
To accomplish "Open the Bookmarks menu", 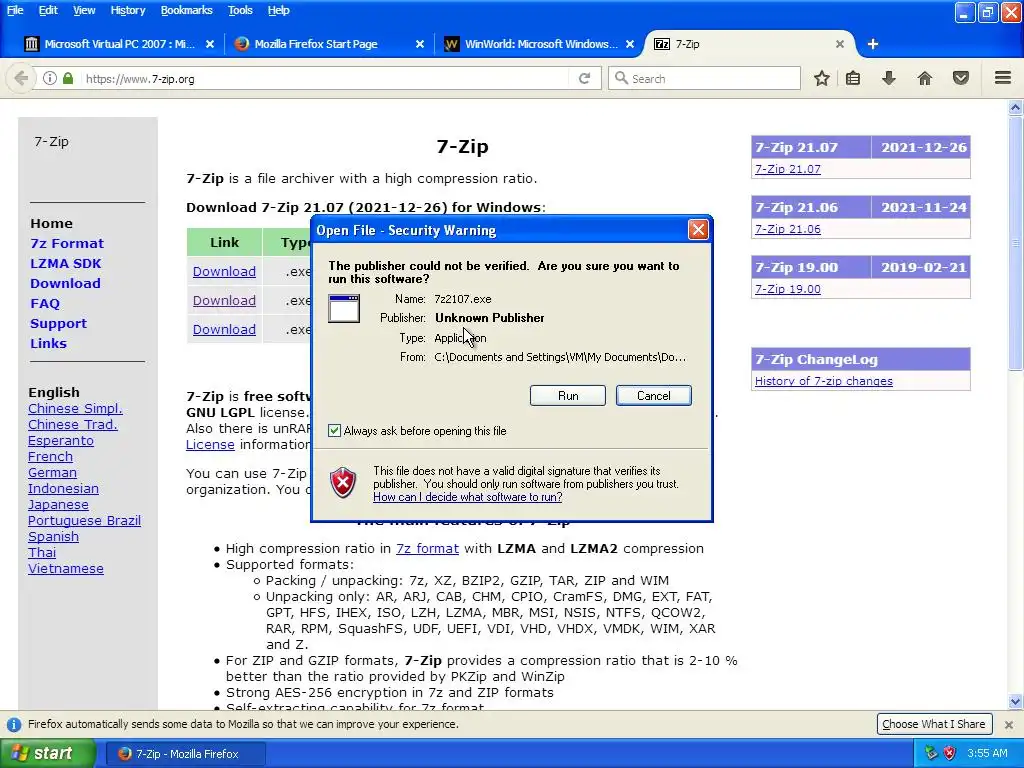I will (186, 10).
